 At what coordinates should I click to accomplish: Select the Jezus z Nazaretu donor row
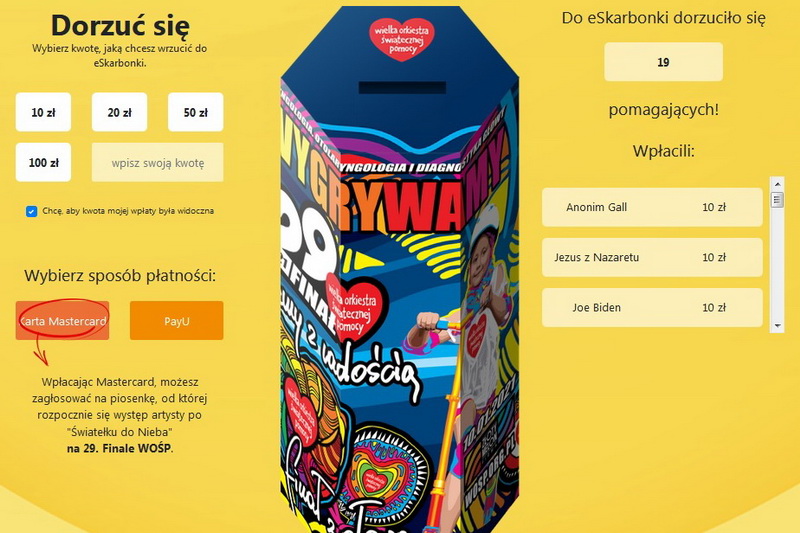pyautogui.click(x=652, y=257)
